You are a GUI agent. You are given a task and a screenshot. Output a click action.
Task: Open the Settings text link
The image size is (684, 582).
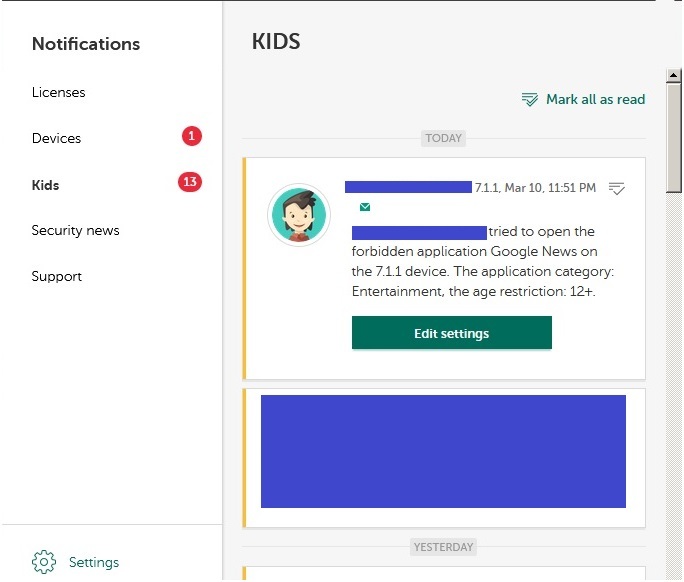94,562
